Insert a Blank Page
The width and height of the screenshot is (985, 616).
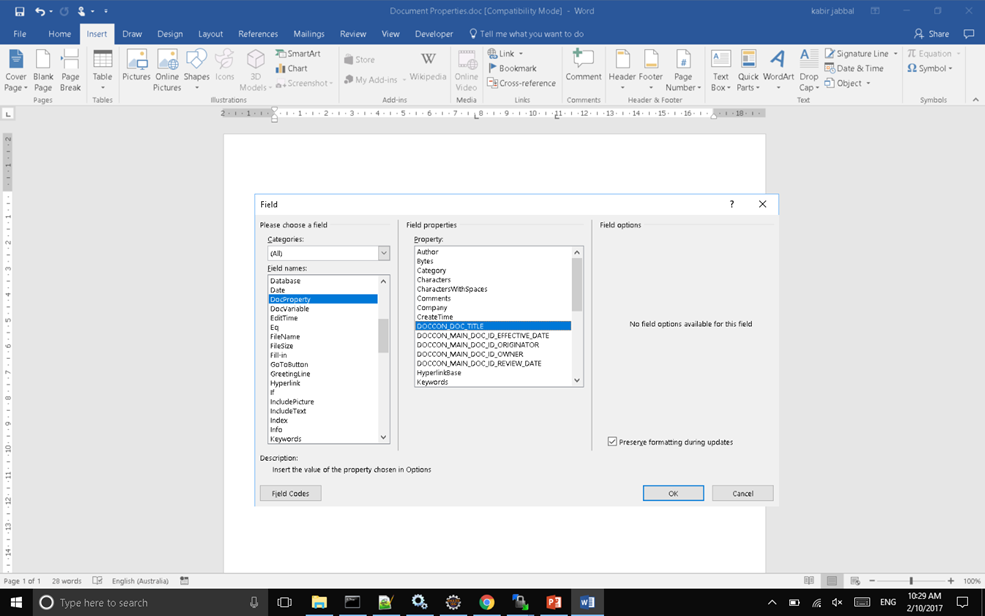[43, 71]
